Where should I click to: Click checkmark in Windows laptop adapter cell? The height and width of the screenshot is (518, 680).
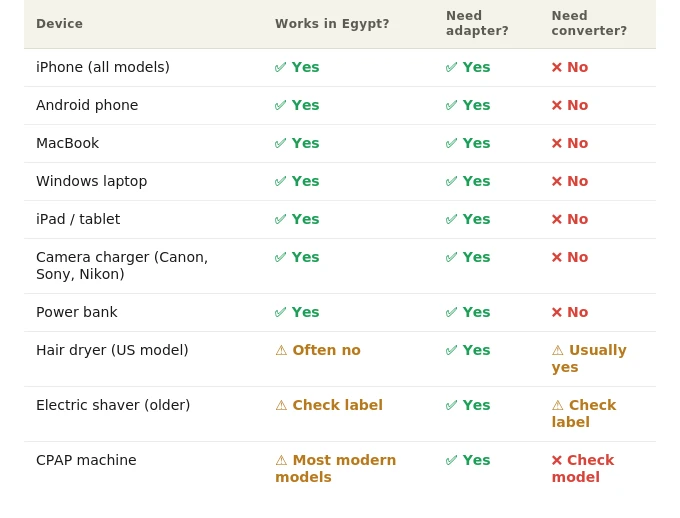451,181
